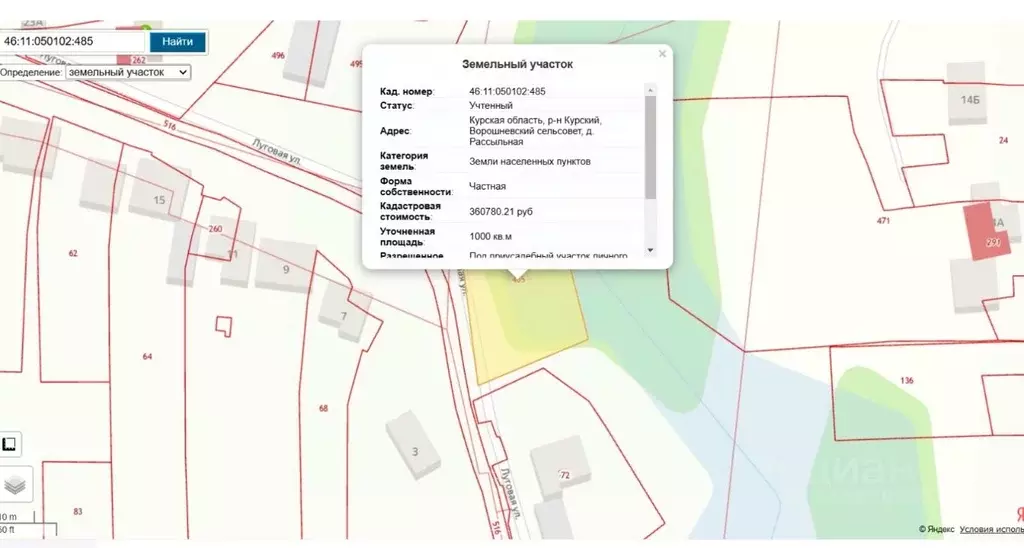Click cadastral number 46:11:050102:485 in popup
The height and width of the screenshot is (548, 1024).
click(507, 91)
